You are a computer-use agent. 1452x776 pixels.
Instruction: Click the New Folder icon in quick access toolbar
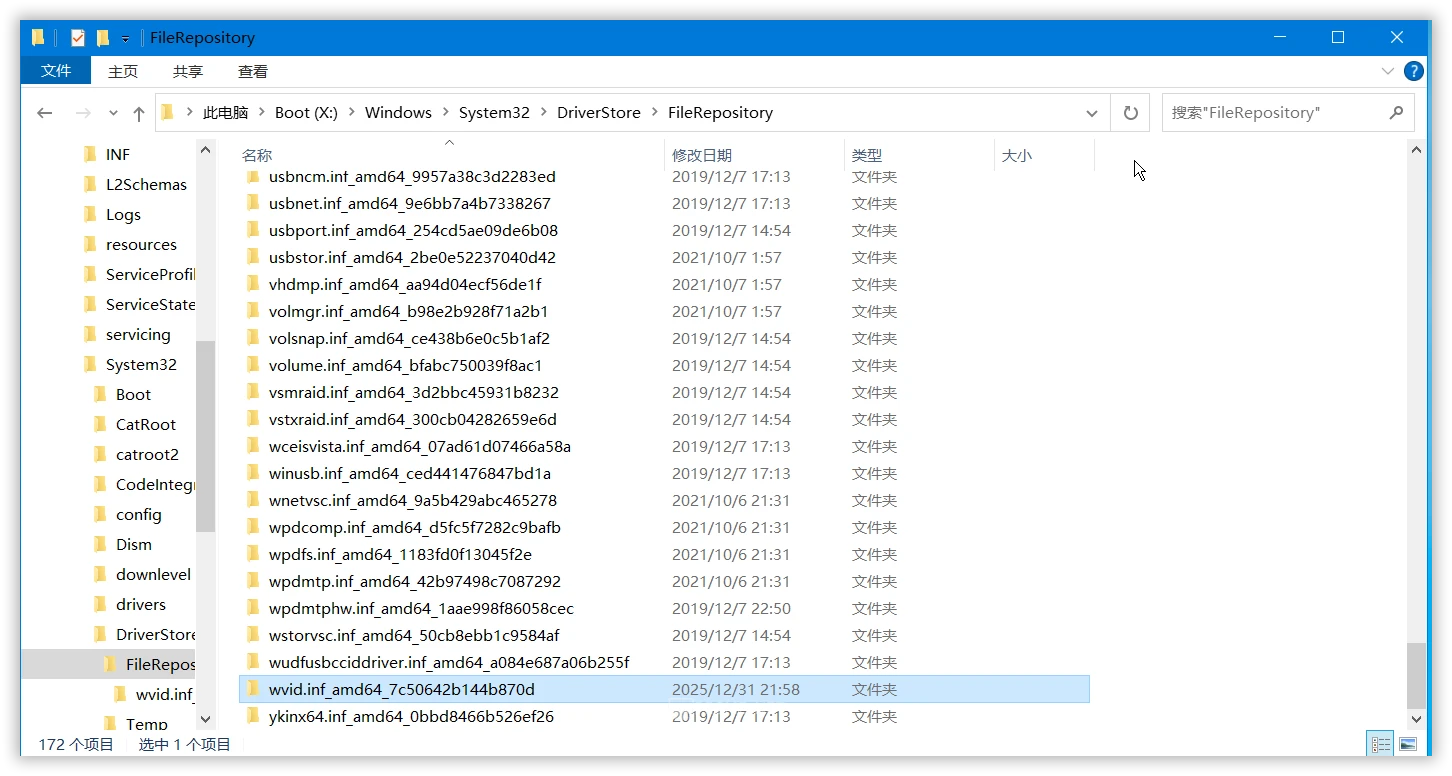coord(104,36)
